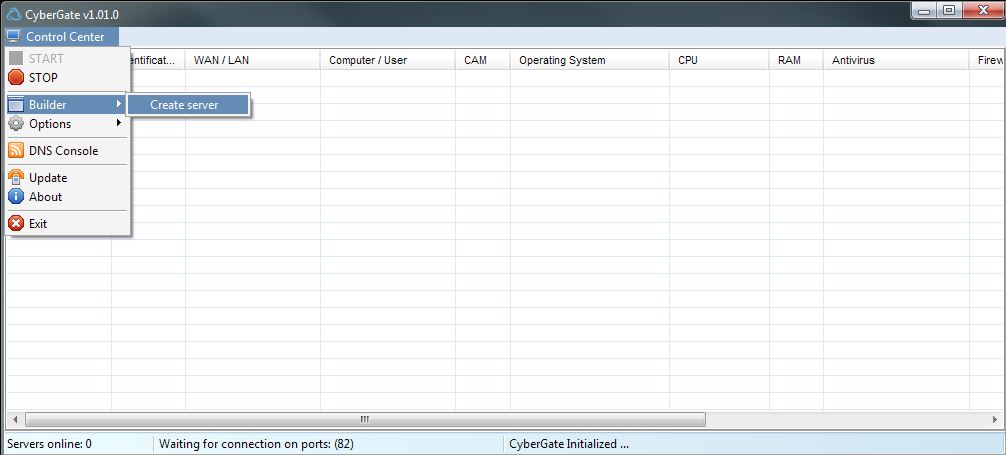Expand the Options submenu arrow
Screen dimensions: 1006x455
pyautogui.click(x=119, y=123)
